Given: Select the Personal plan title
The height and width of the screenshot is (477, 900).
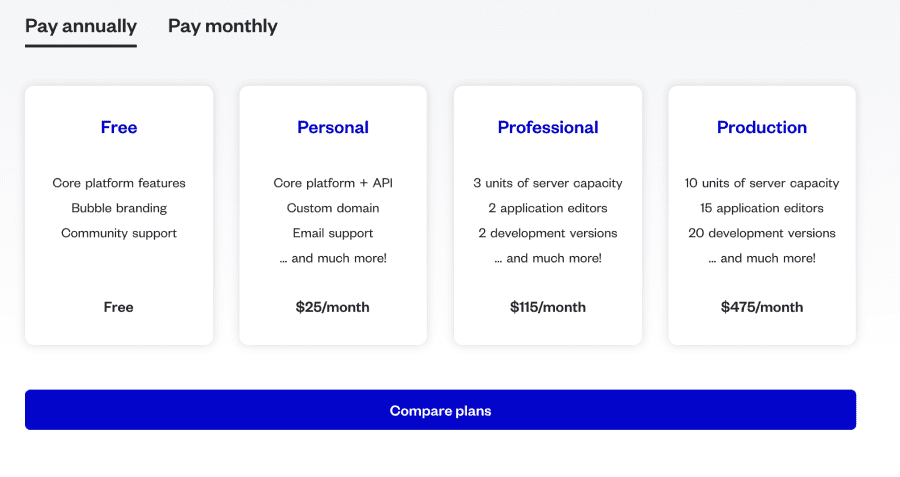Looking at the screenshot, I should tap(333, 127).
